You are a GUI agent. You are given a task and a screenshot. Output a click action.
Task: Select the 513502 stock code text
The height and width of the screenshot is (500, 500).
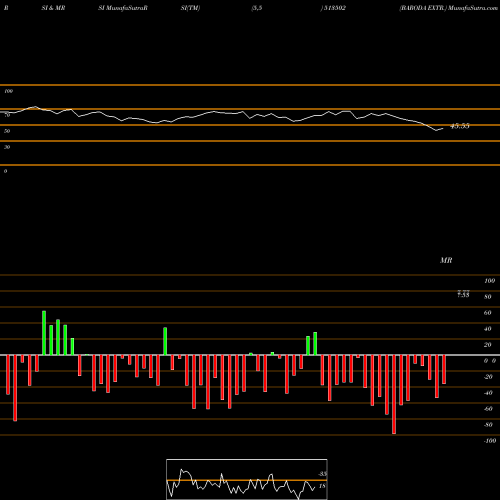click(335, 8)
